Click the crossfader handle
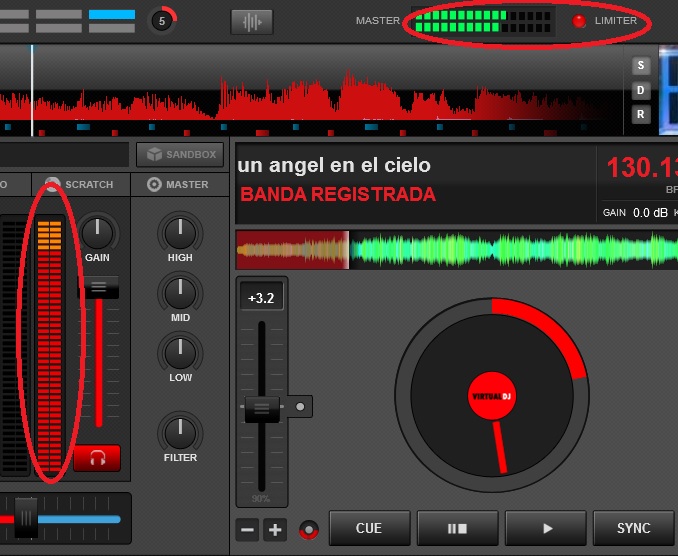Screen dimensions: 678x556 pos(27,518)
